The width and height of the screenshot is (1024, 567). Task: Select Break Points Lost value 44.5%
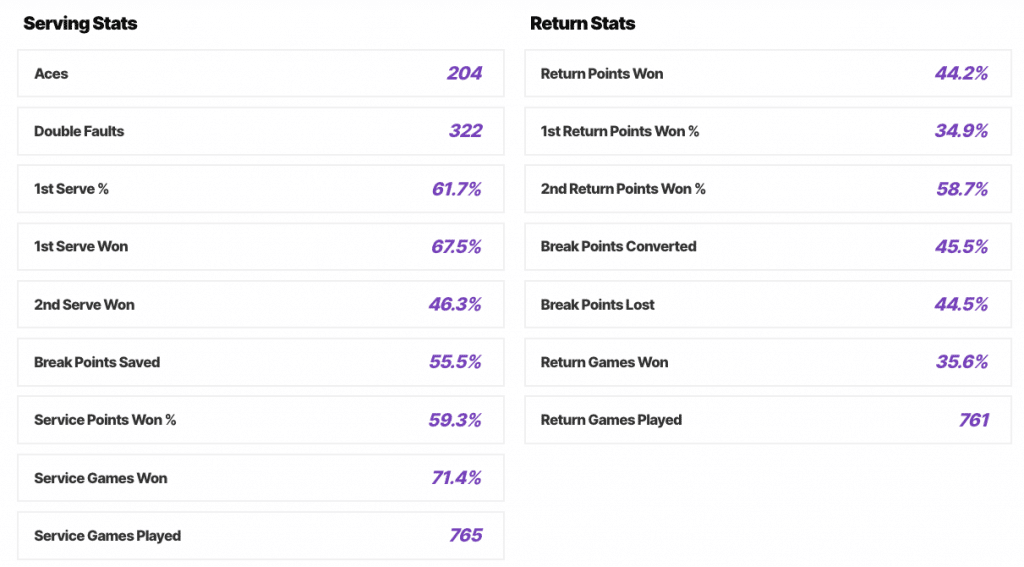point(961,304)
